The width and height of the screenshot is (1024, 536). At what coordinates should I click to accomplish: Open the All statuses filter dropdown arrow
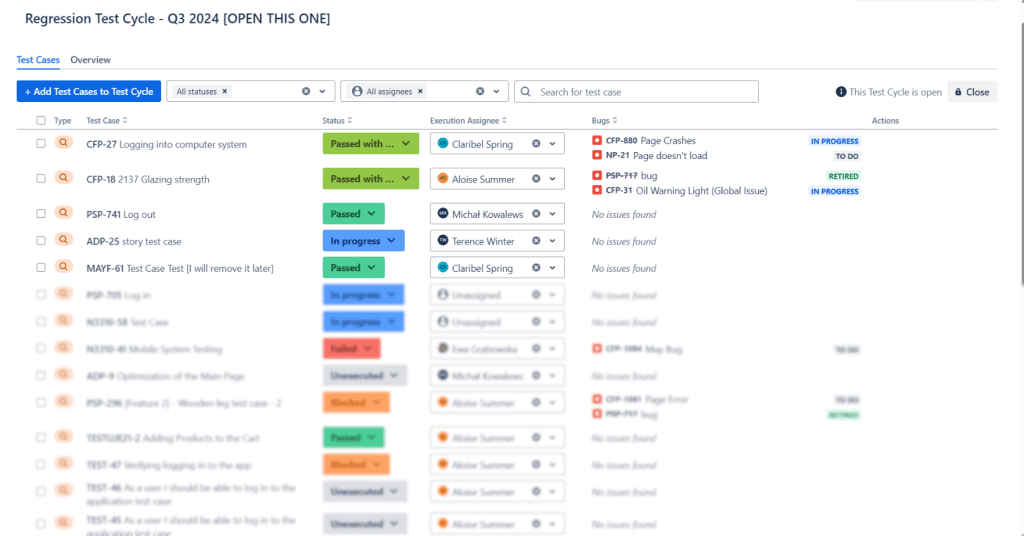pos(323,91)
